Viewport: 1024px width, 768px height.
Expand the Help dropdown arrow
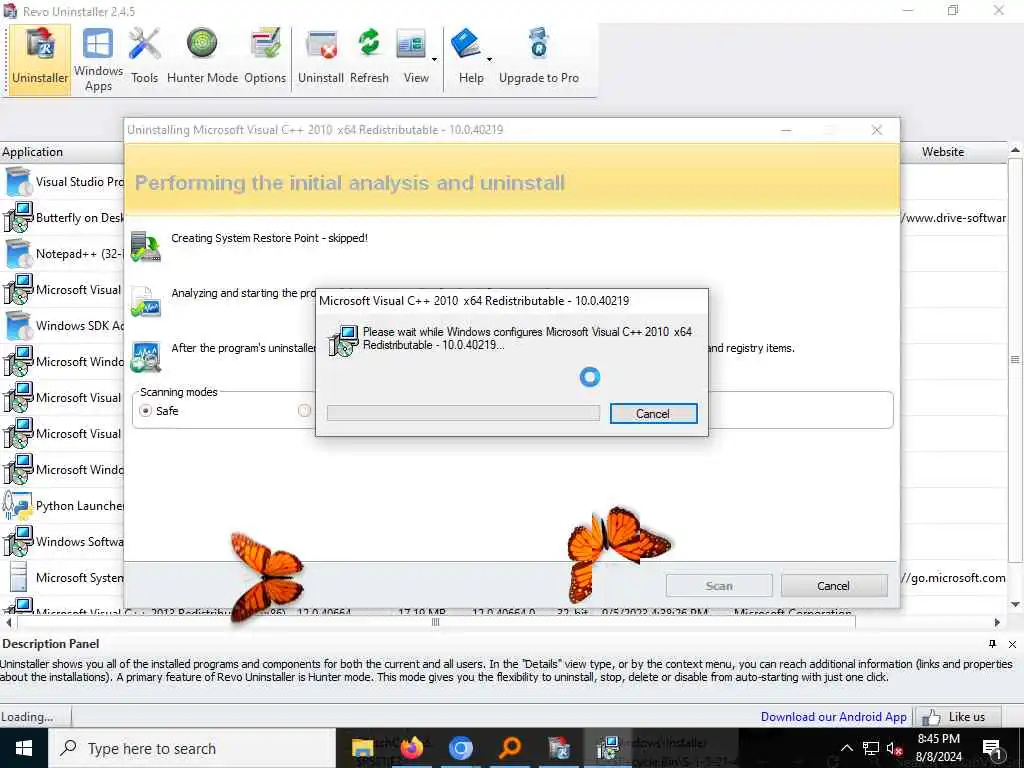[489, 59]
